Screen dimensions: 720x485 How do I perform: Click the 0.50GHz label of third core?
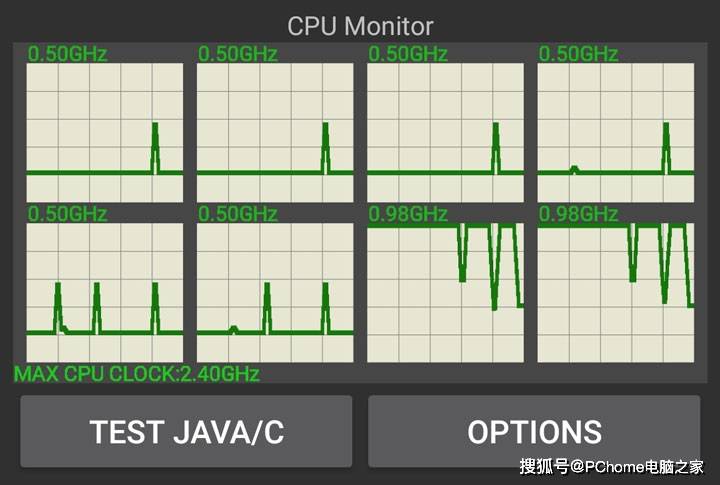click(x=408, y=54)
